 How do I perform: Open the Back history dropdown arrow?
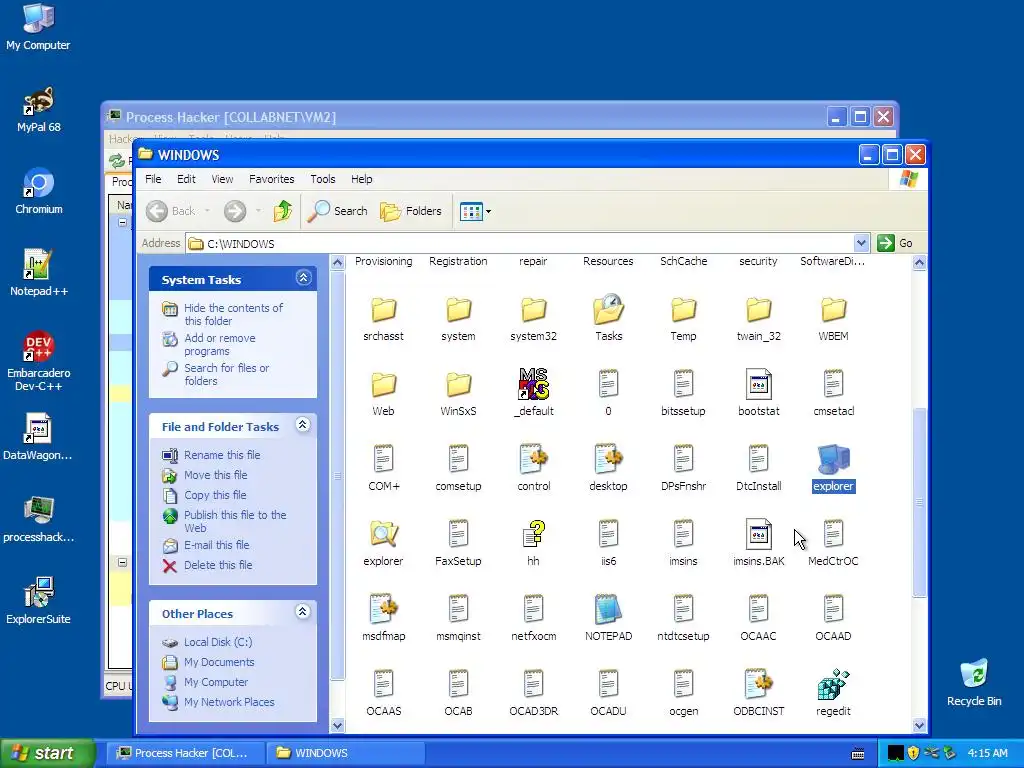tap(208, 211)
